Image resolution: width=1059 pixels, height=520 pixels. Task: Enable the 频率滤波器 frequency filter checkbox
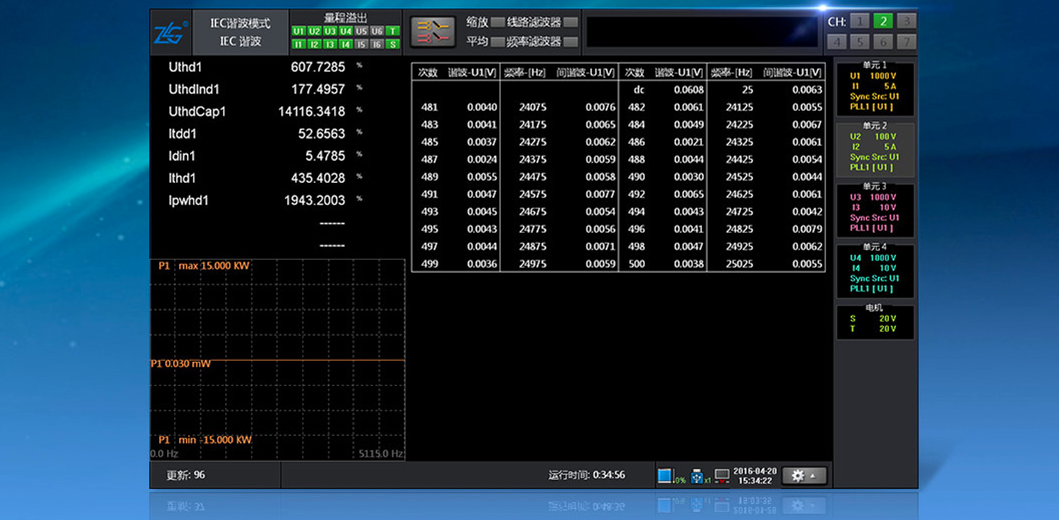pyautogui.click(x=570, y=42)
